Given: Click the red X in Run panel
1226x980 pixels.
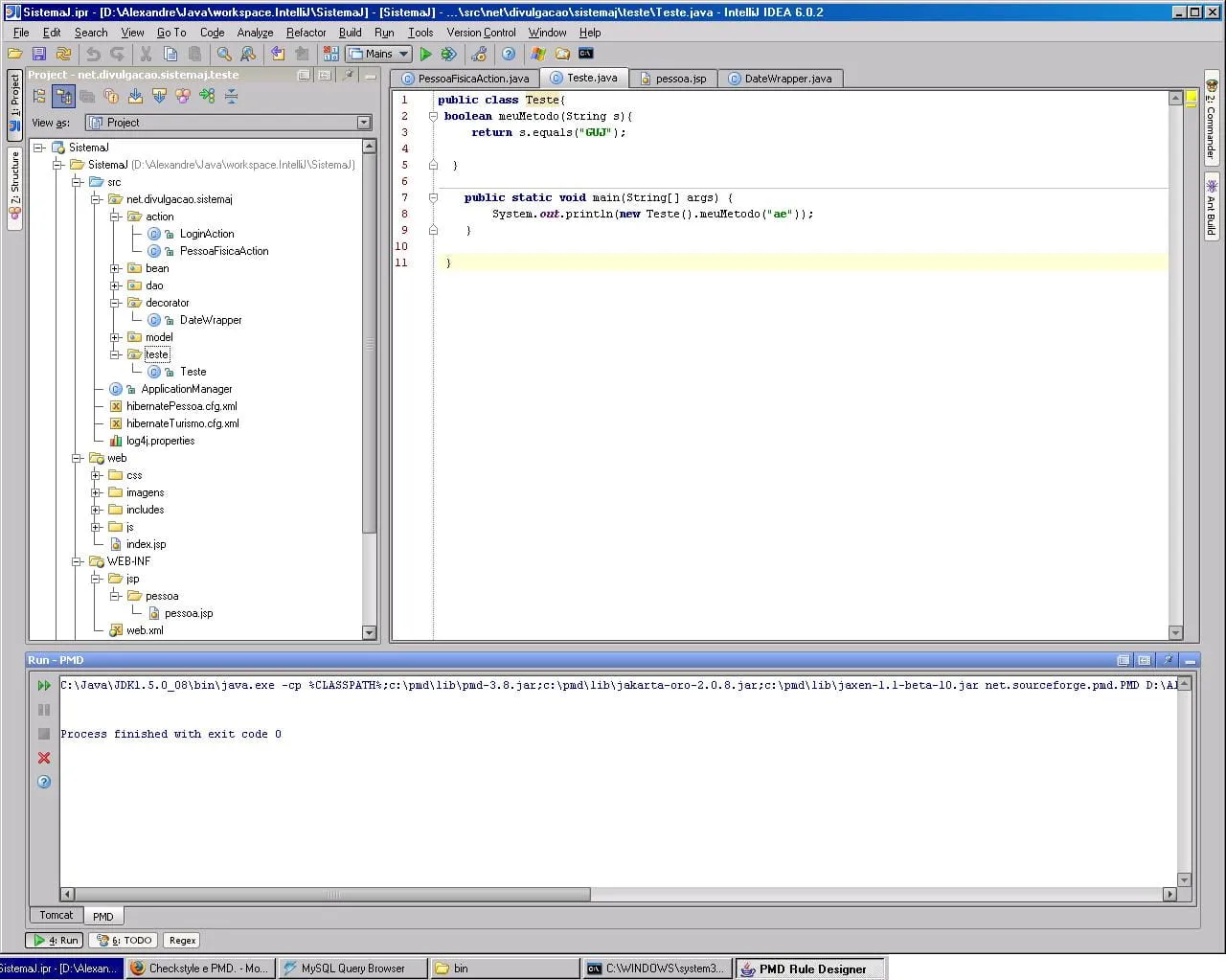Looking at the screenshot, I should [44, 758].
